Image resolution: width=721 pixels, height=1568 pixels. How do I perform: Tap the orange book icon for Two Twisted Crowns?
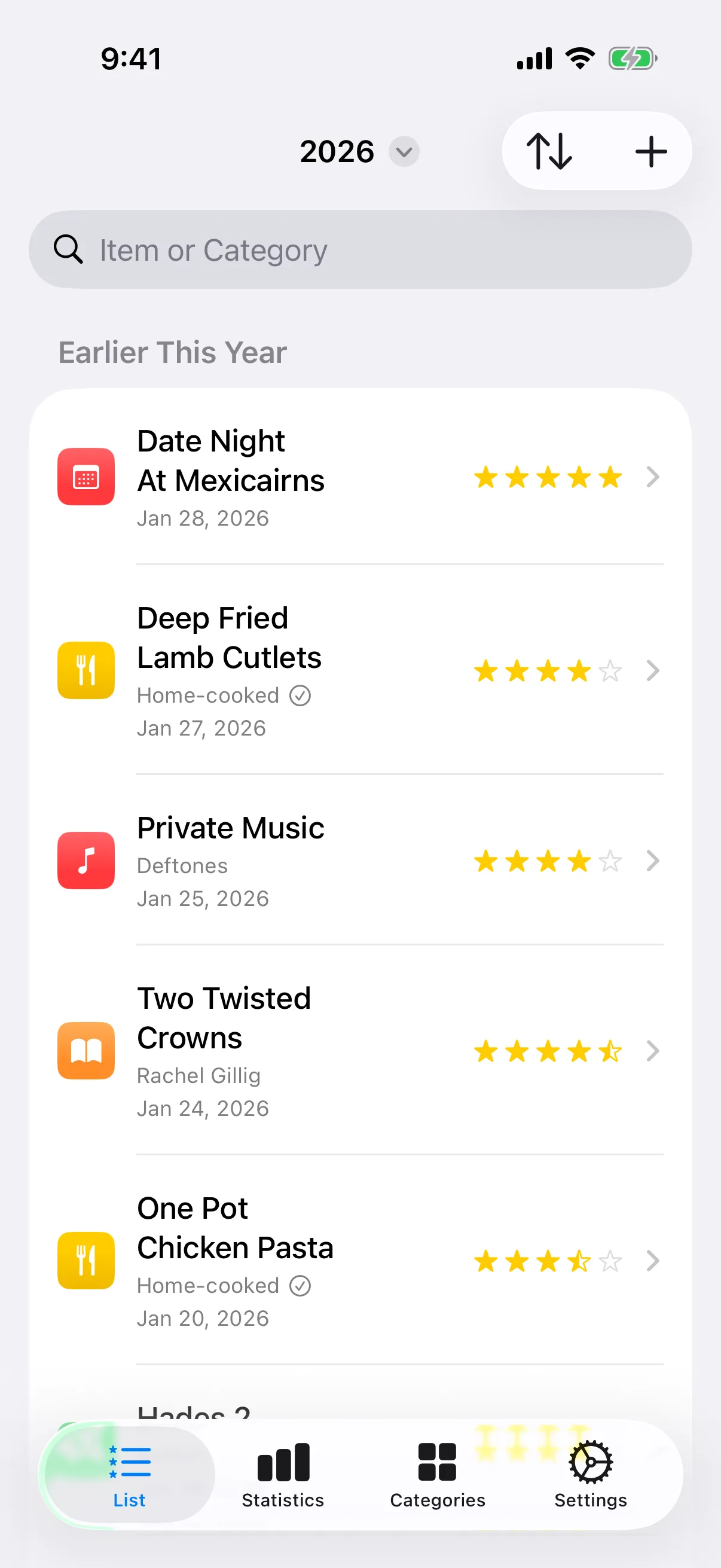(85, 1050)
